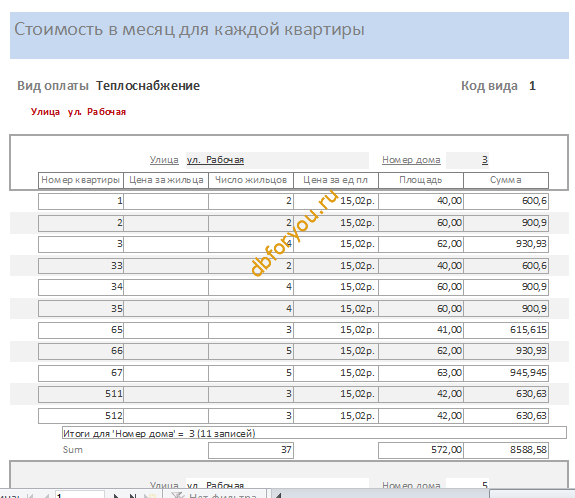Click the current page number box

click(80, 495)
